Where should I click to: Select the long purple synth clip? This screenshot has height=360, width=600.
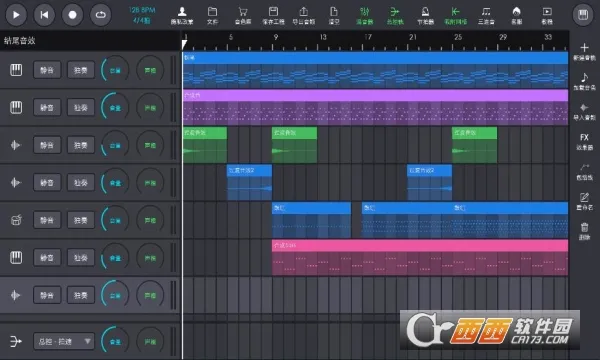pos(375,108)
